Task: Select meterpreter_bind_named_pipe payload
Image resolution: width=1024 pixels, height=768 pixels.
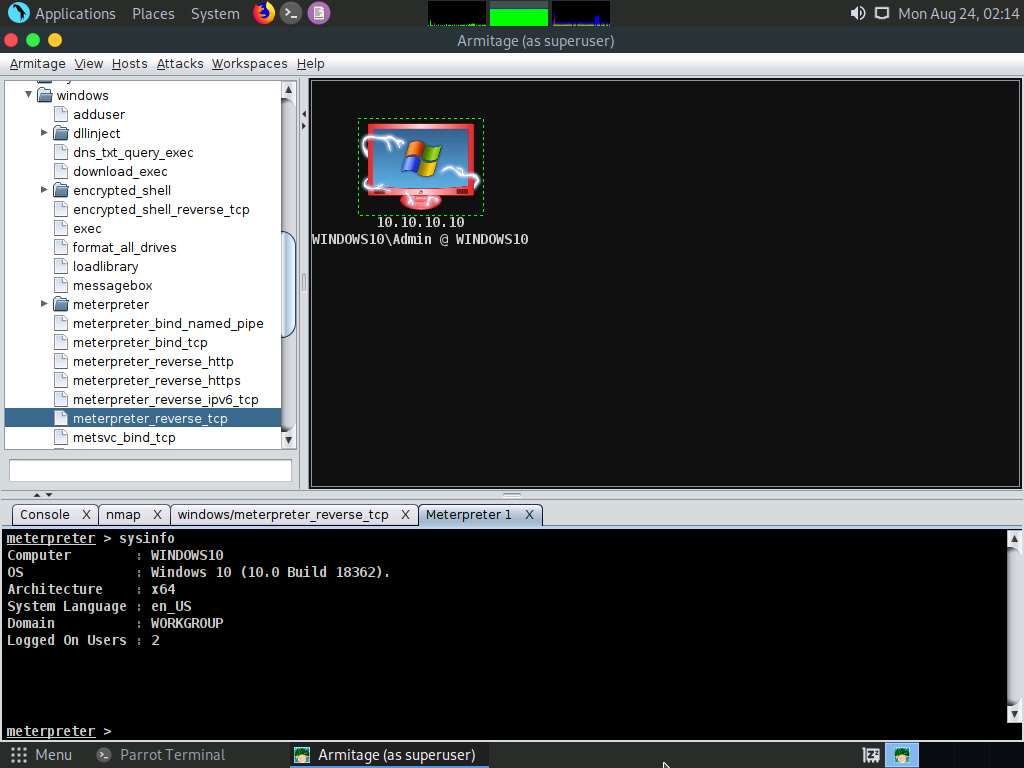Action: pyautogui.click(x=168, y=323)
